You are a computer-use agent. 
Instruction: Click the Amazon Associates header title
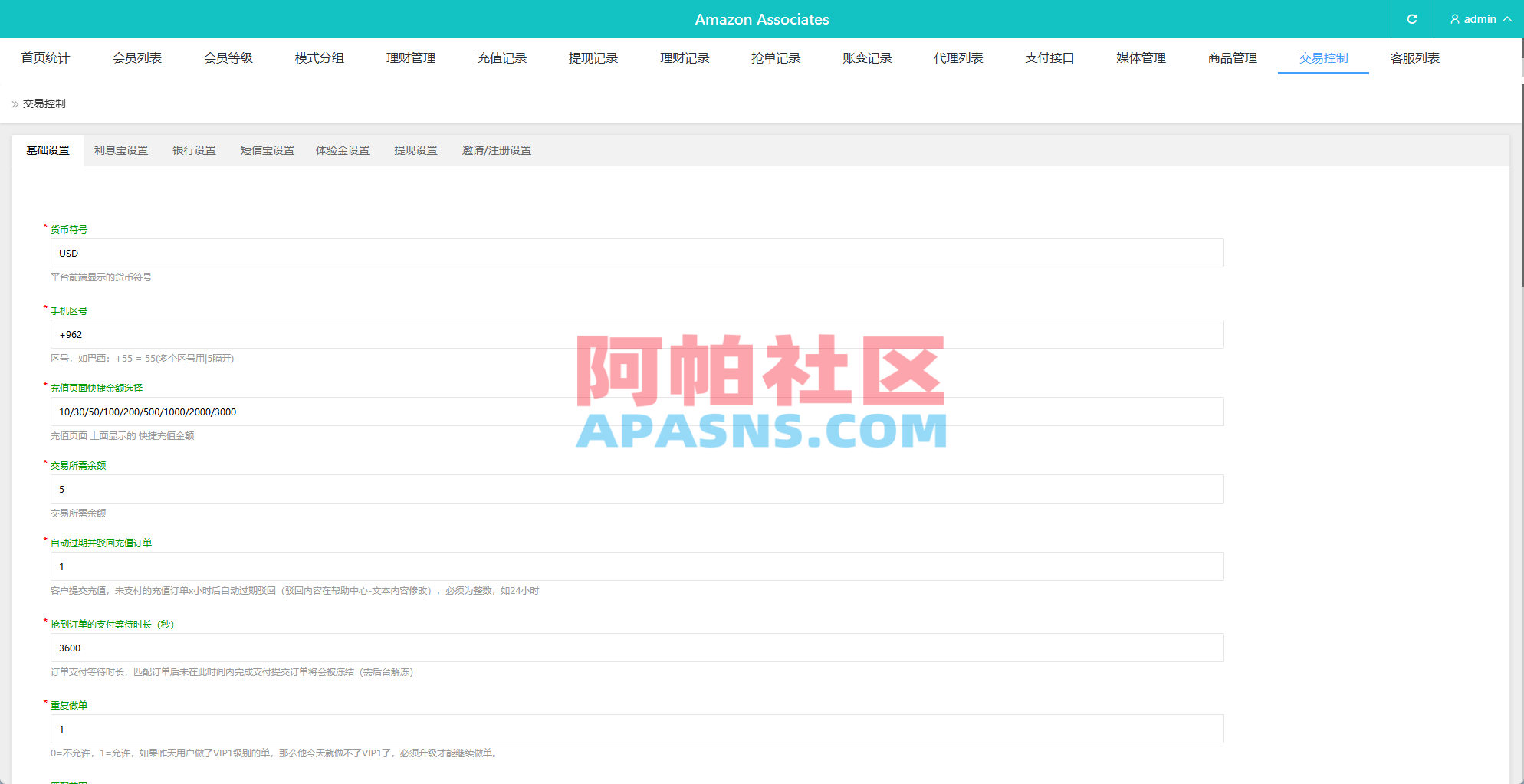[762, 19]
